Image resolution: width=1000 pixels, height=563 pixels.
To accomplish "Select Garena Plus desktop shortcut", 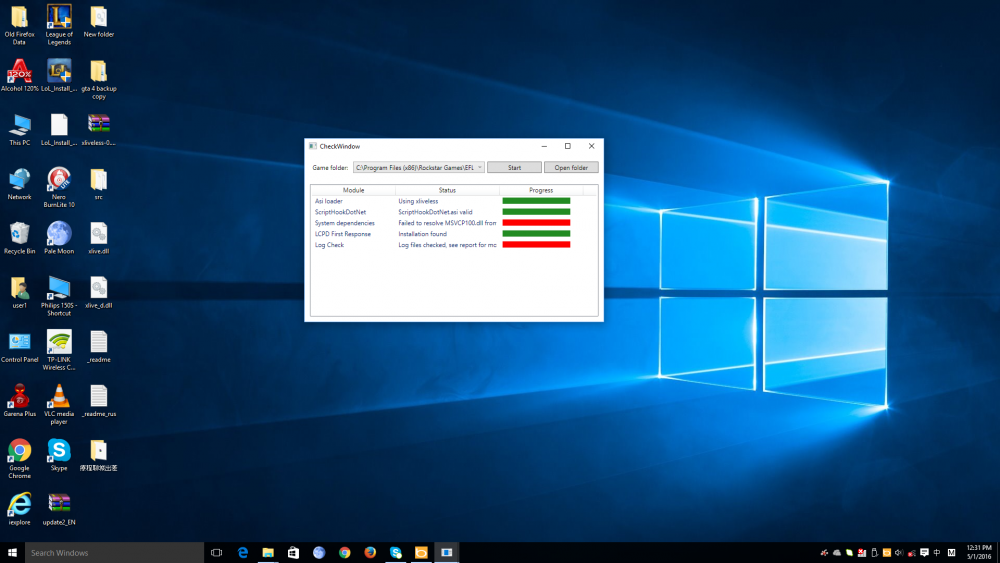I will (19, 397).
